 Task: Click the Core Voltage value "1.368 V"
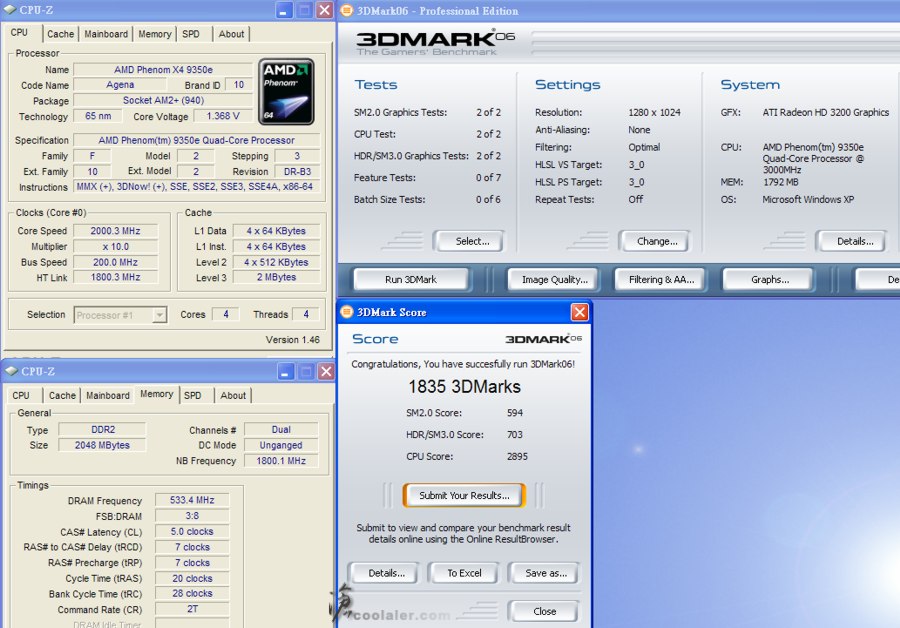point(223,116)
